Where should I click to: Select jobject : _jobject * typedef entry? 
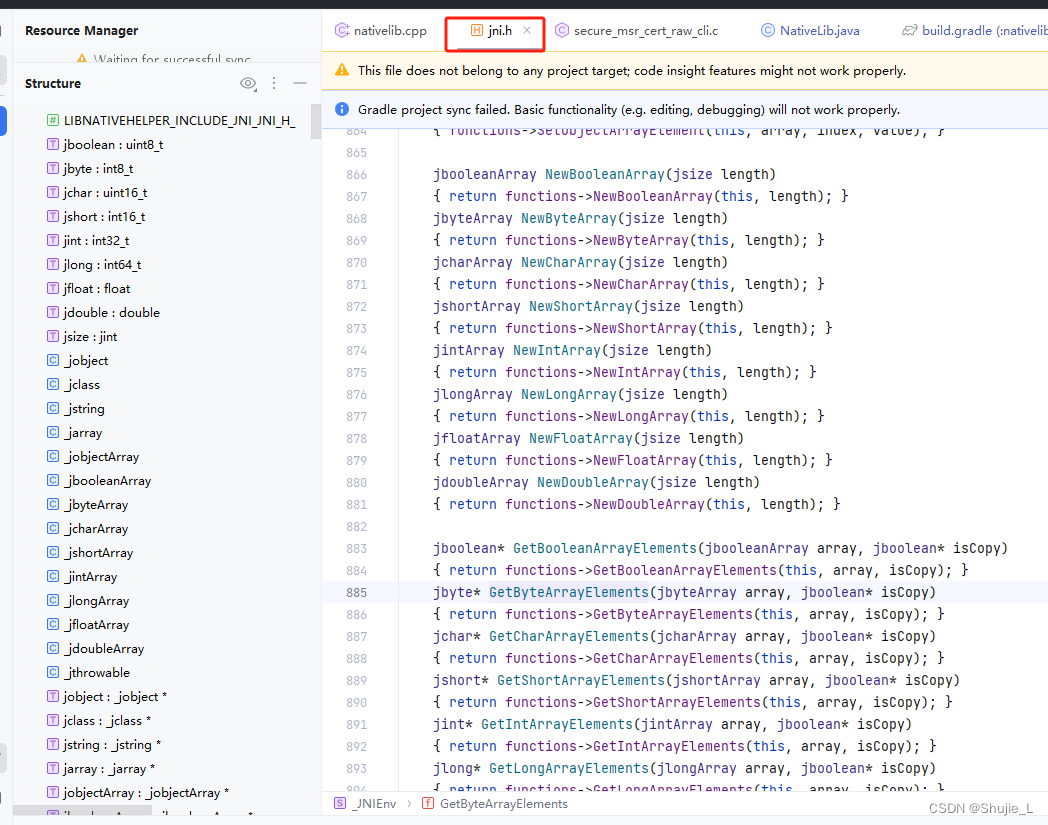(x=107, y=697)
